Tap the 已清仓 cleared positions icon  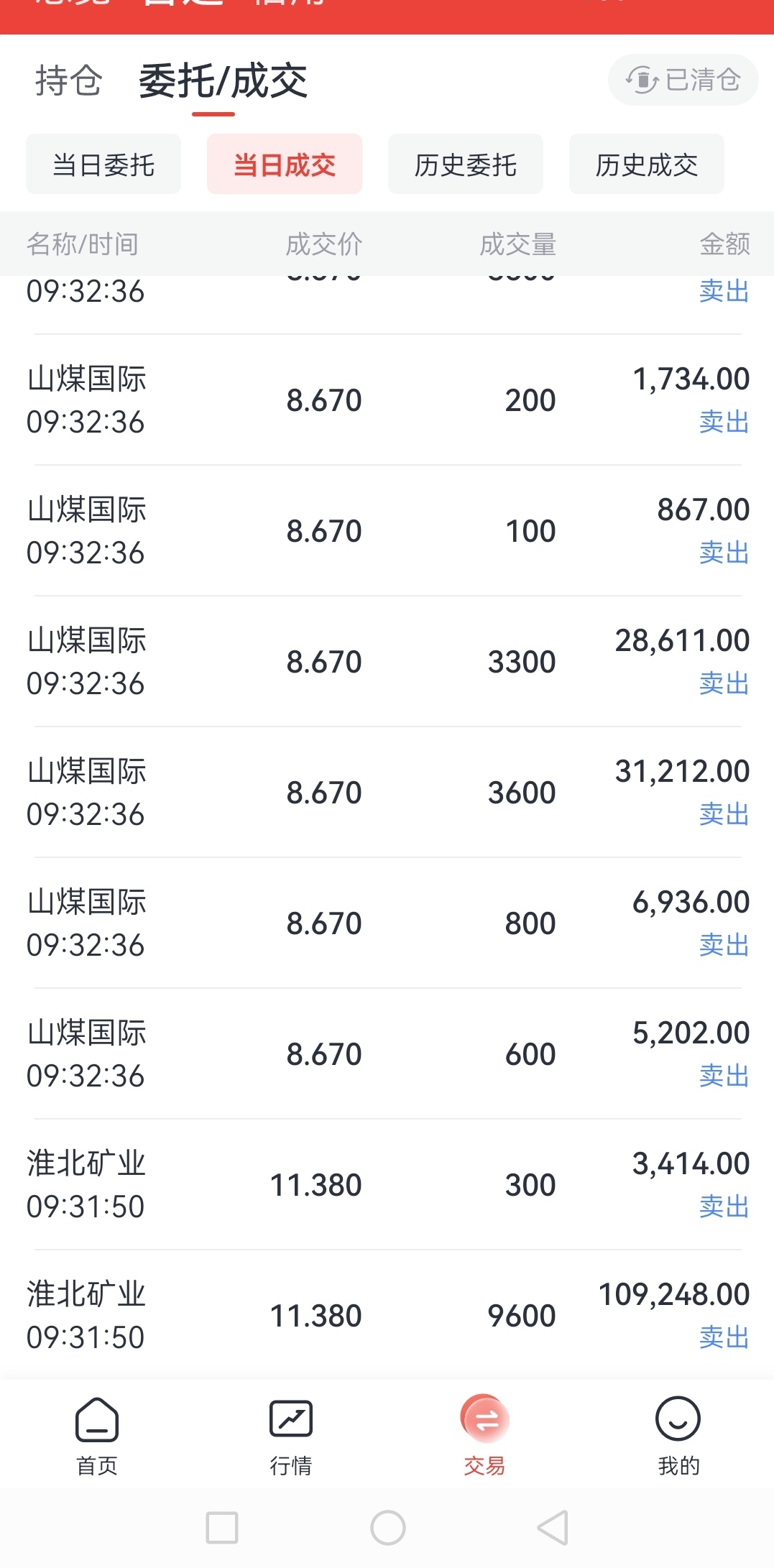pos(642,80)
